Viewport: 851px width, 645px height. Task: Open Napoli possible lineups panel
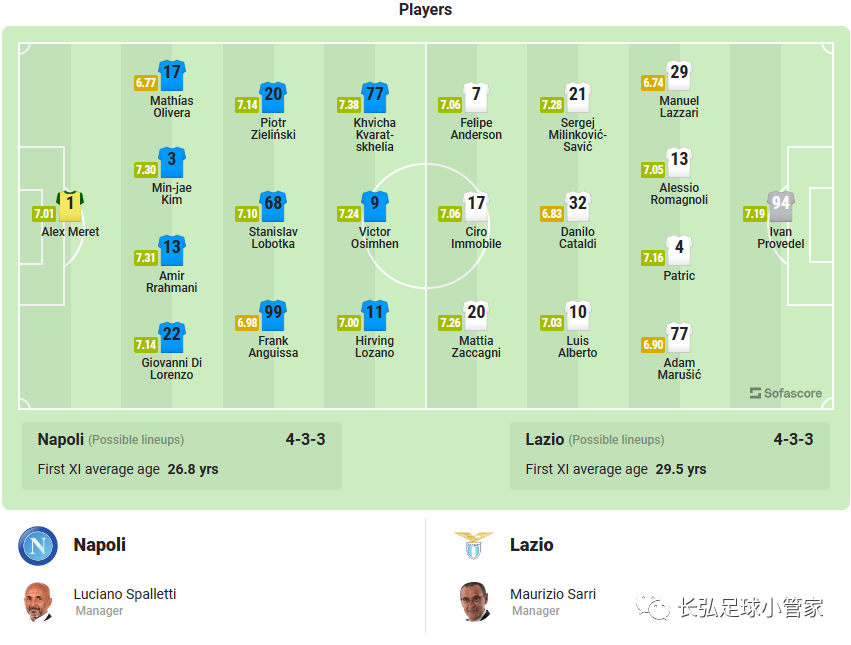pyautogui.click(x=182, y=456)
